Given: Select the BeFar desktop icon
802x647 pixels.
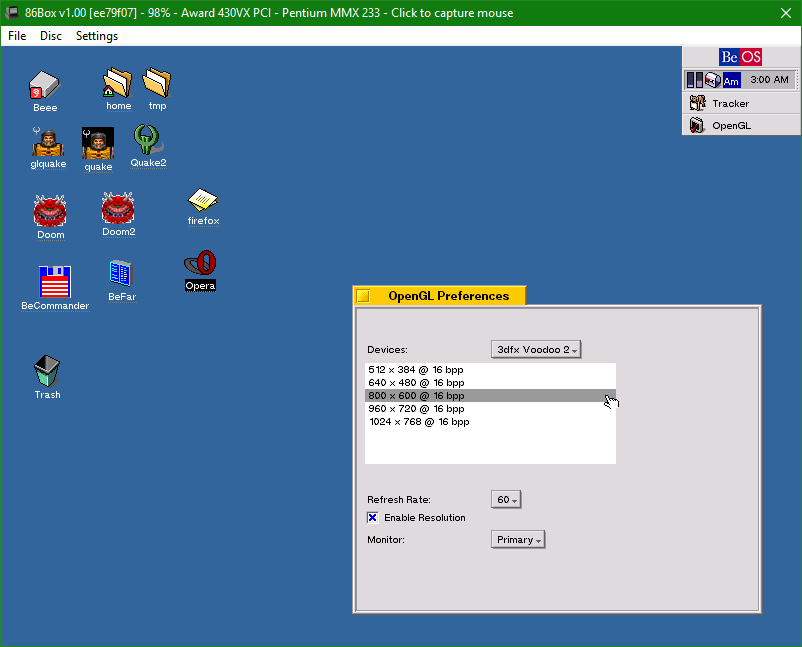Looking at the screenshot, I should click(x=121, y=274).
